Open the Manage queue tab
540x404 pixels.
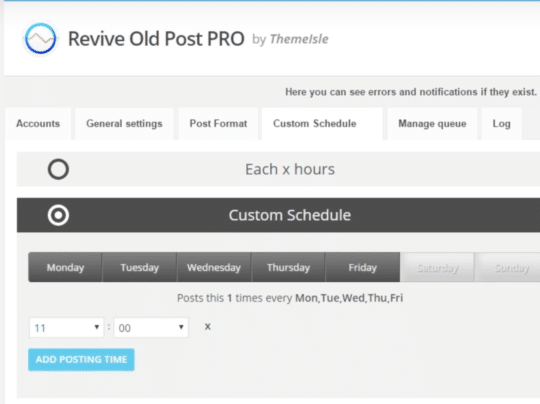pyautogui.click(x=432, y=124)
